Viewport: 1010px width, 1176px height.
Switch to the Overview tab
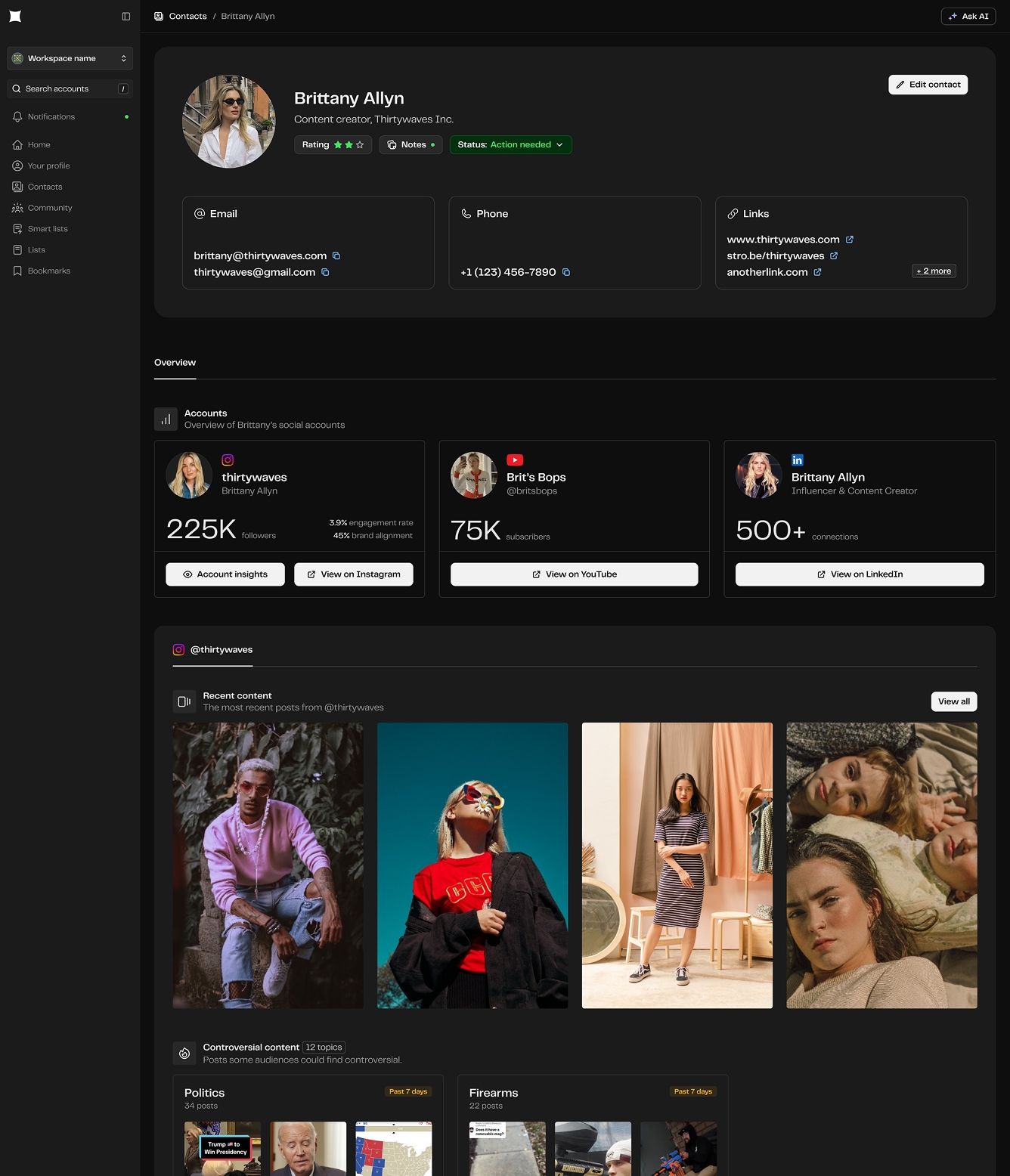click(x=175, y=363)
